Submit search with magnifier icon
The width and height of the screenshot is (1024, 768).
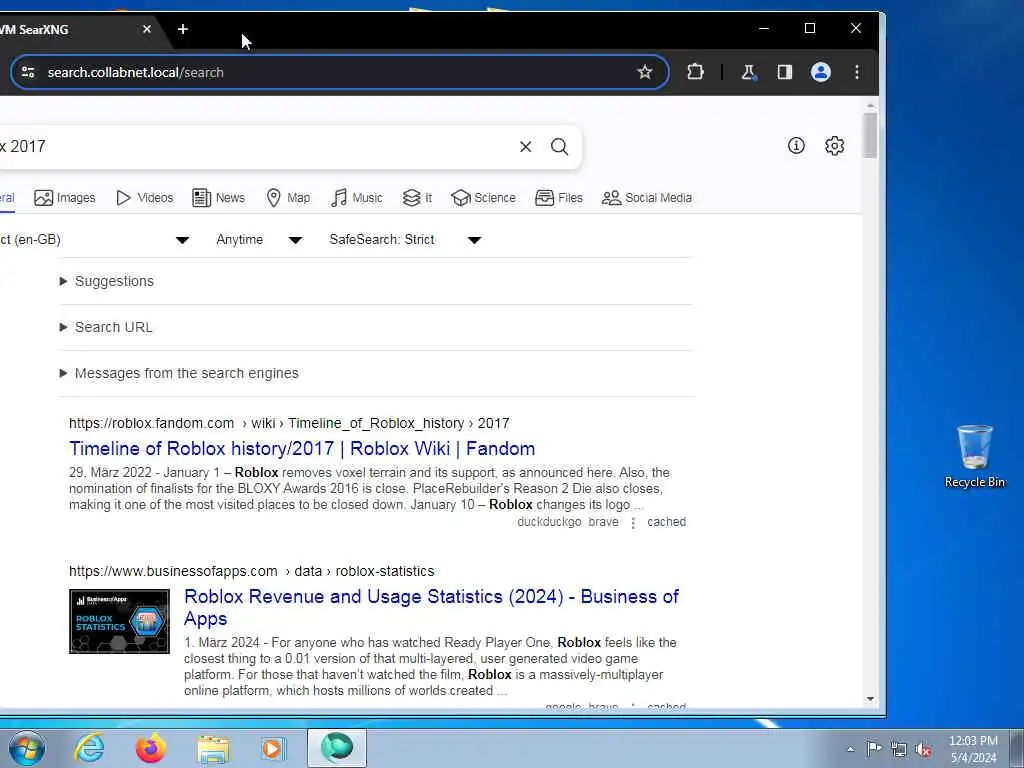[560, 147]
